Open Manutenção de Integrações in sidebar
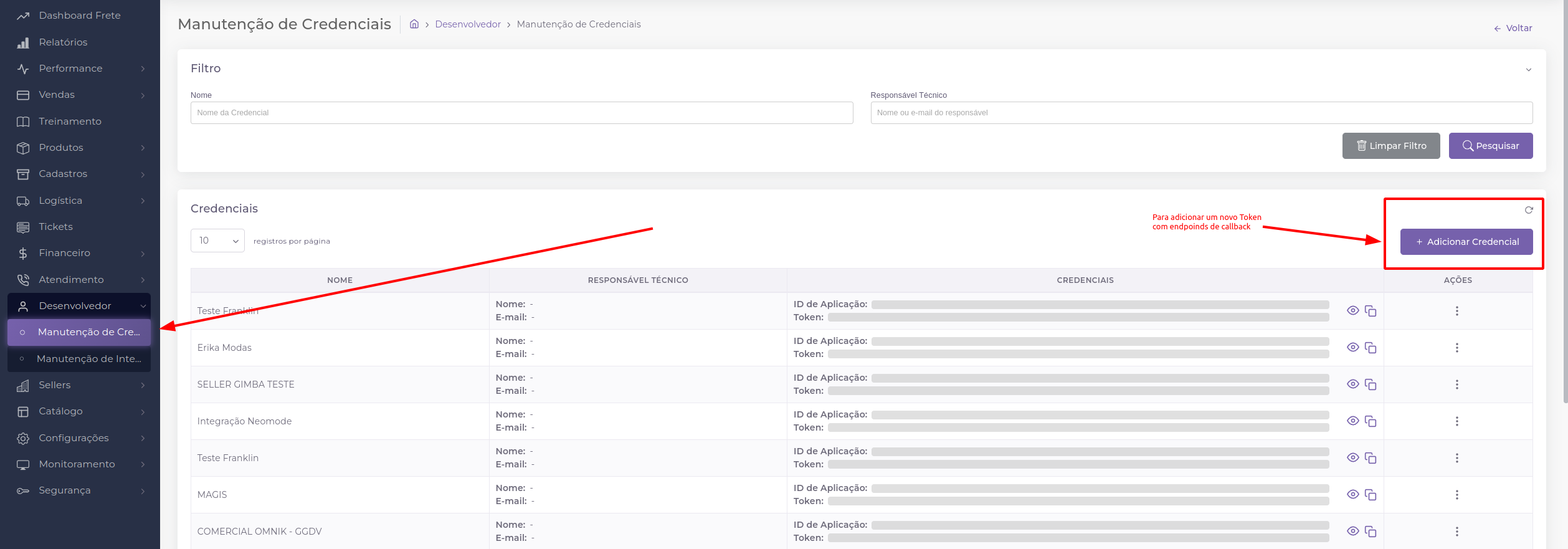1568x549 pixels. point(88,359)
